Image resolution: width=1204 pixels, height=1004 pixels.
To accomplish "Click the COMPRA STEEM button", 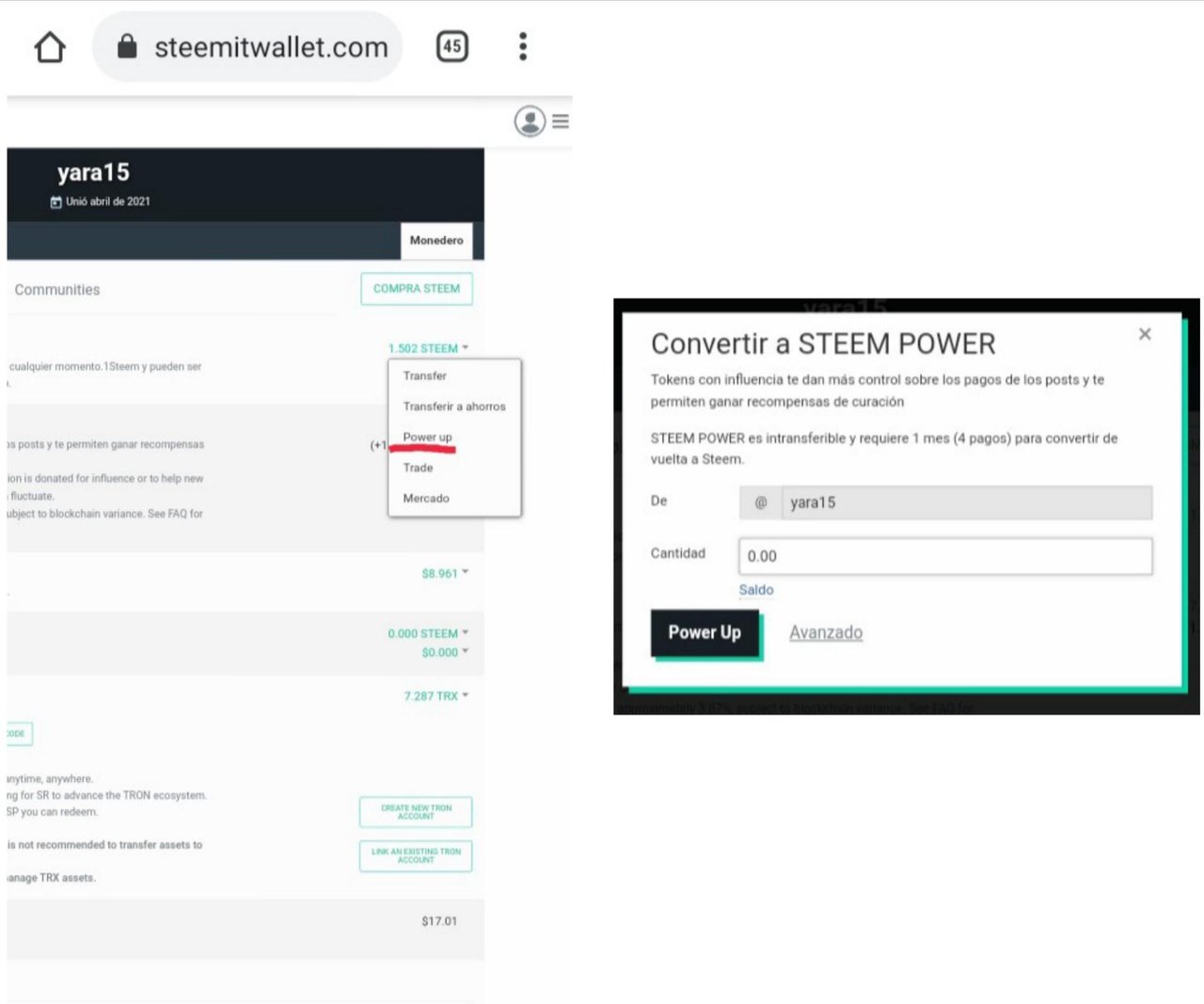I will [417, 289].
